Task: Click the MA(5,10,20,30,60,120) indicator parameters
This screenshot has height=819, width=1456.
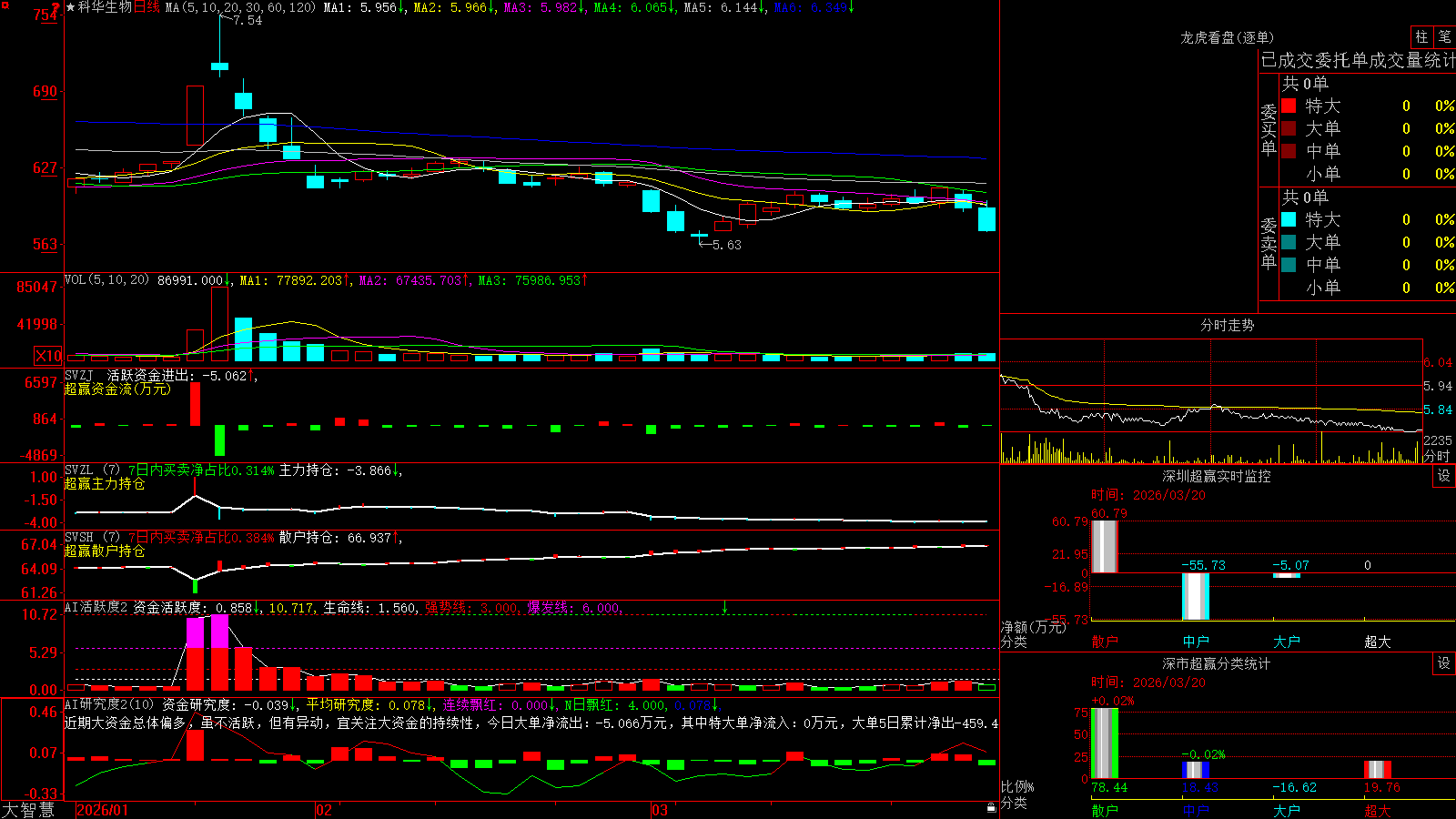Action: click(x=240, y=7)
